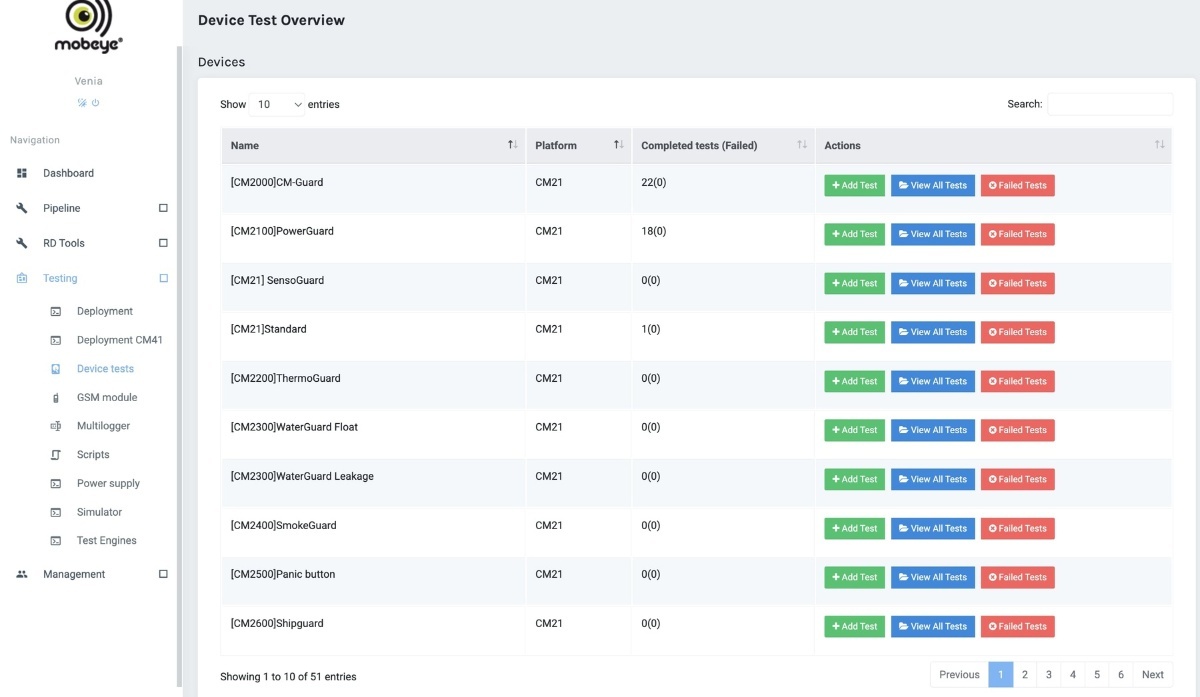Click the wand icon under Venia

[x=82, y=103]
